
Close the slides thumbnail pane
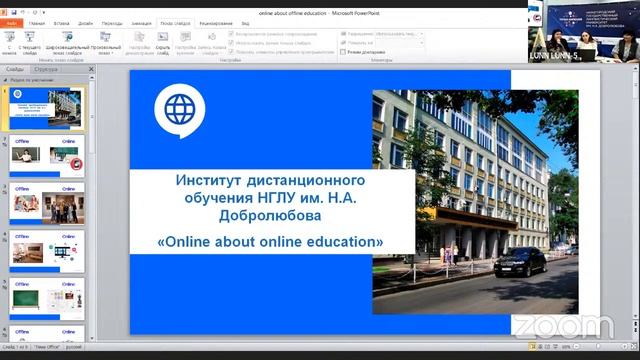pyautogui.click(x=91, y=69)
